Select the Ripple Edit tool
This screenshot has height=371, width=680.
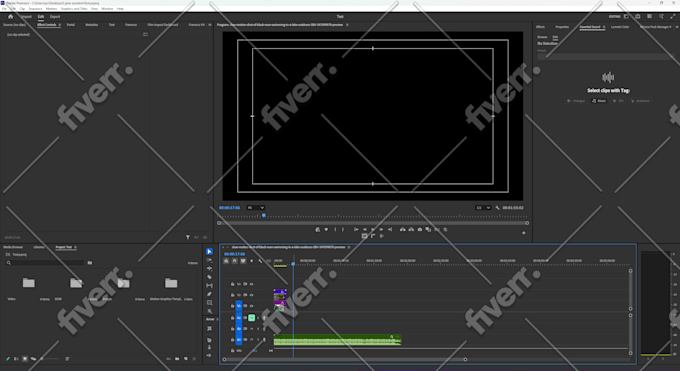pyautogui.click(x=209, y=269)
